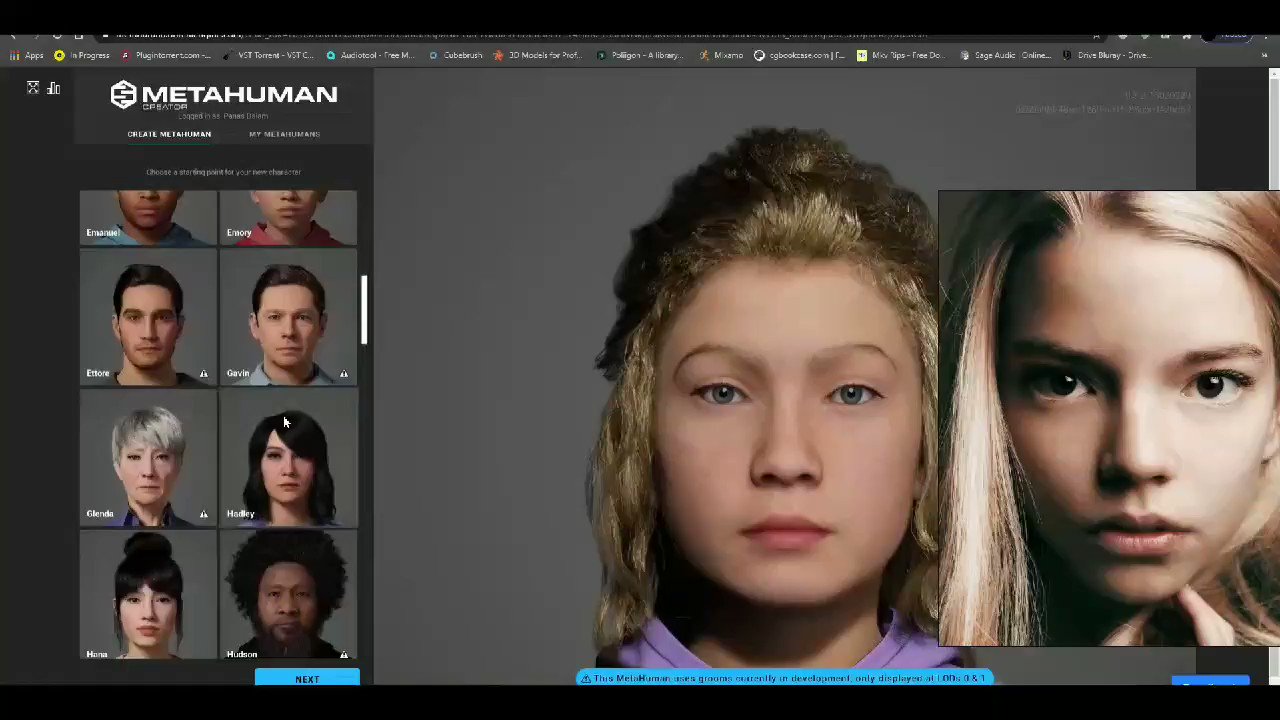Open the Mixv Tips bookmark
The image size is (1280, 720).
900,55
